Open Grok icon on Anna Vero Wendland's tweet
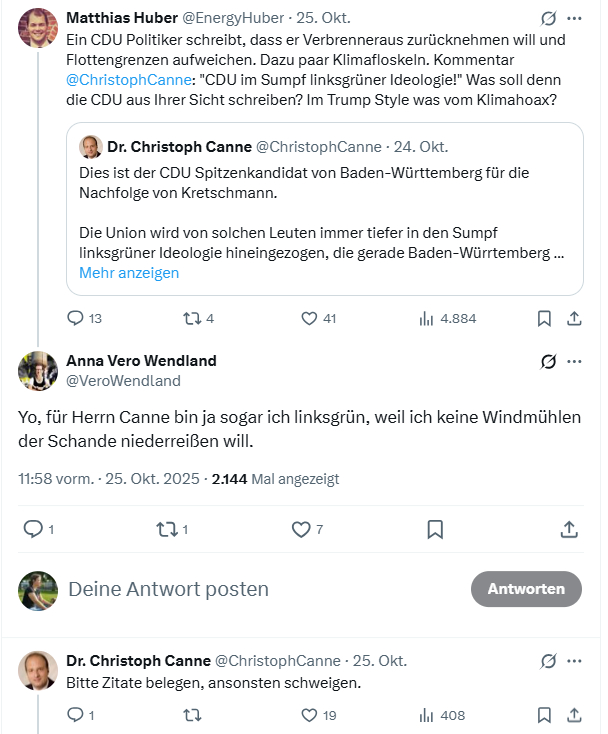The image size is (608, 734). point(548,361)
